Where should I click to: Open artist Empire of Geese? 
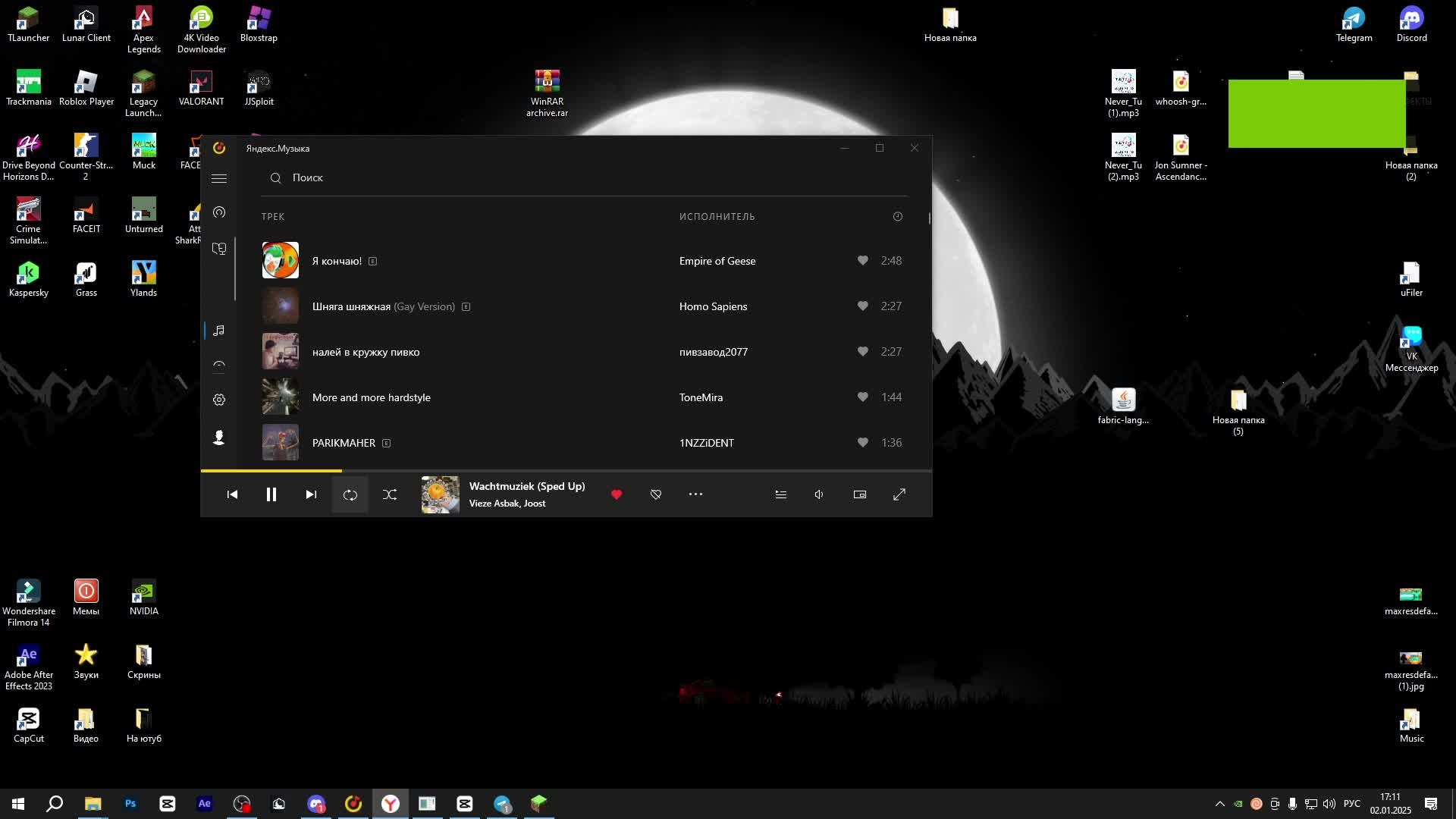coord(717,261)
